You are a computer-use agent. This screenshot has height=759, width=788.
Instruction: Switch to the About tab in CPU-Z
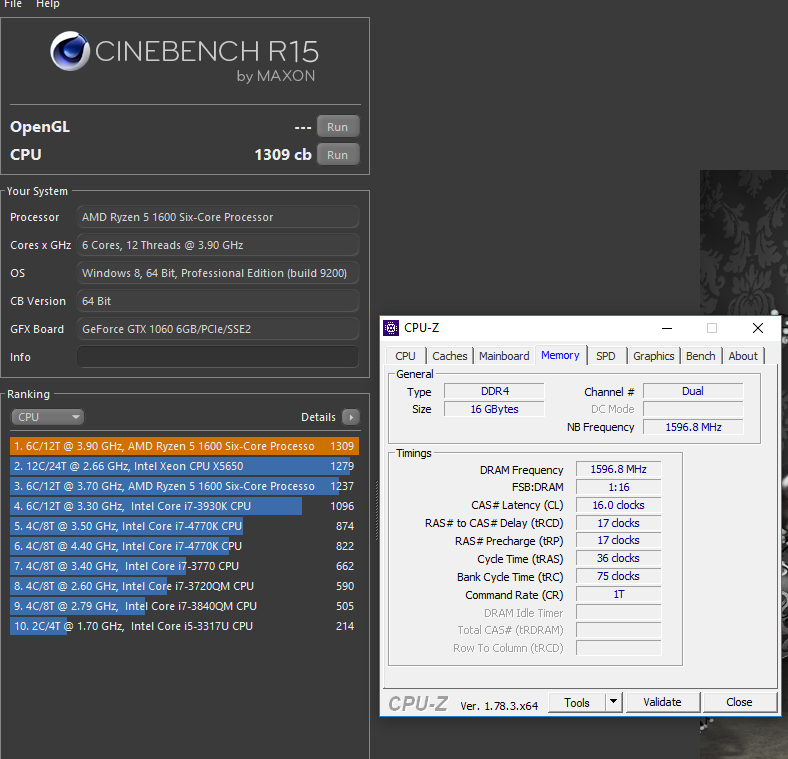[x=743, y=356]
